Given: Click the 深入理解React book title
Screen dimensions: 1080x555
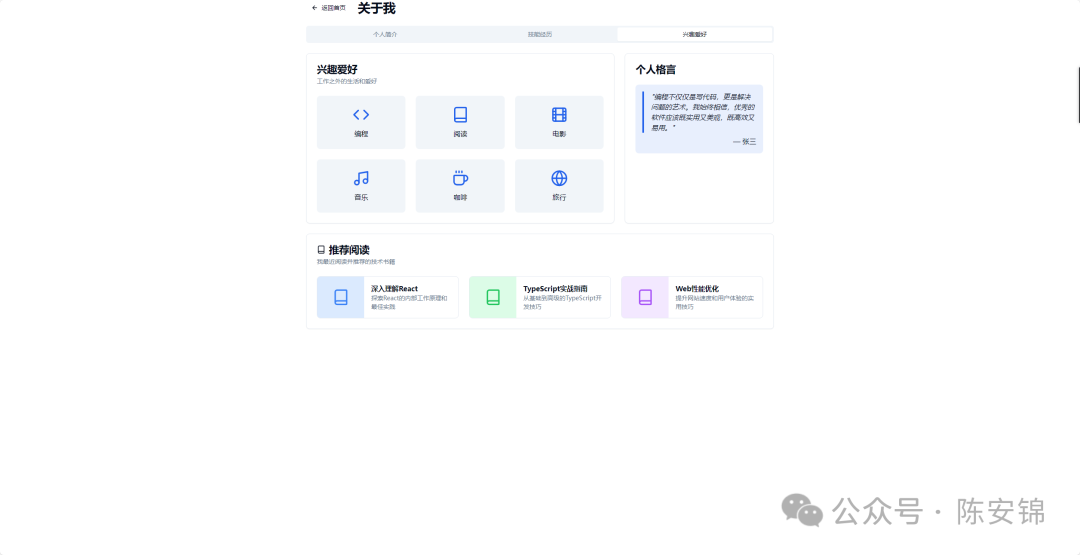Looking at the screenshot, I should pos(394,289).
